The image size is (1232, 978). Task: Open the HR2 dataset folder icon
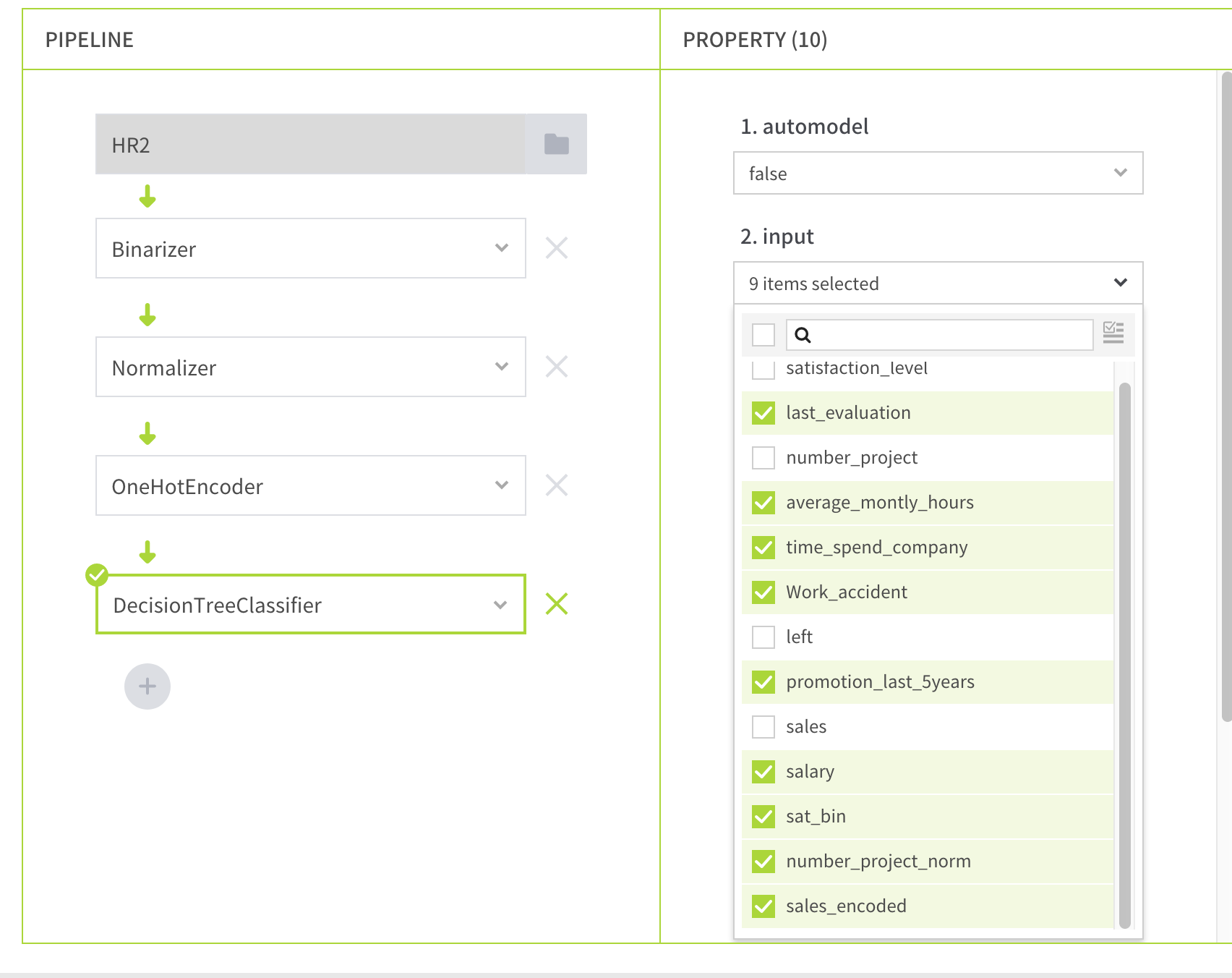click(556, 144)
